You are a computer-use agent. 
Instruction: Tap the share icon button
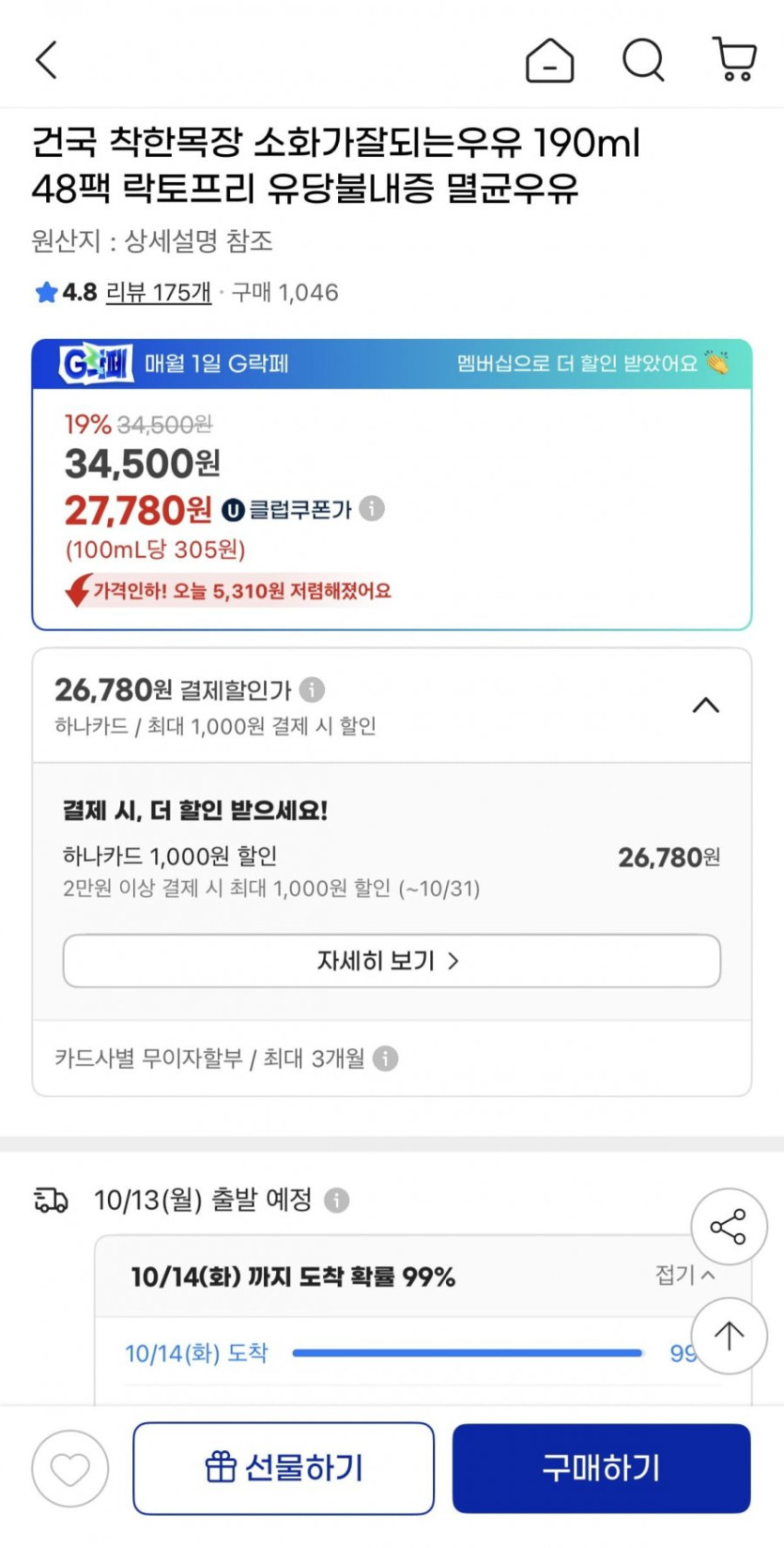[x=729, y=1227]
